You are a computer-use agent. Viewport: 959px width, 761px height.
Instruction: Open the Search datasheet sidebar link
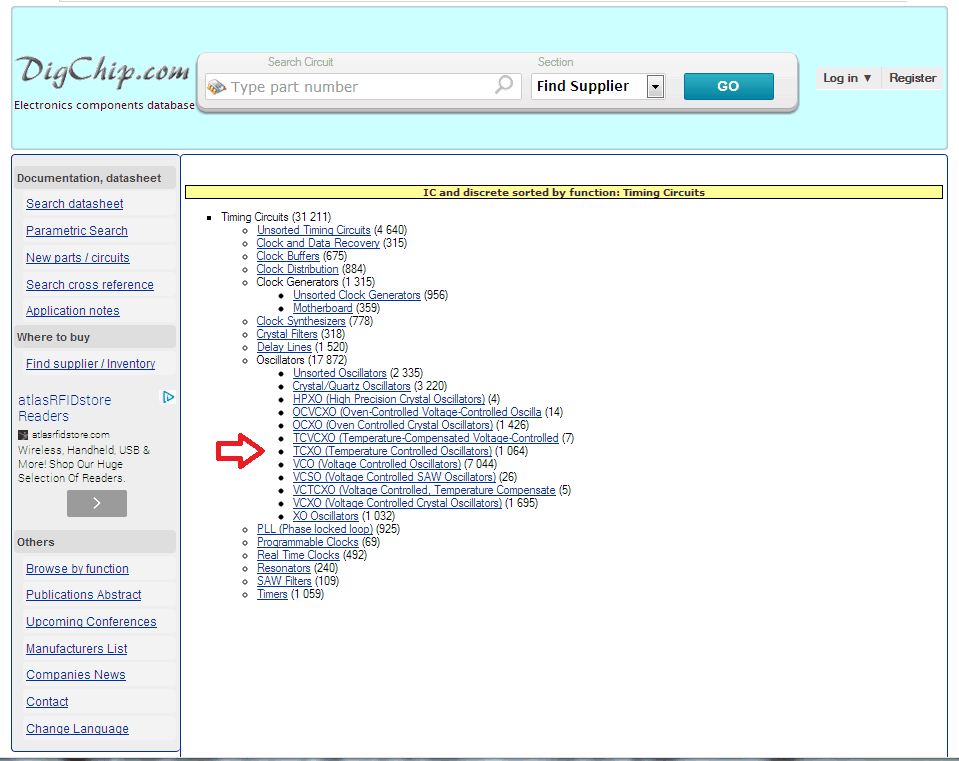point(75,204)
